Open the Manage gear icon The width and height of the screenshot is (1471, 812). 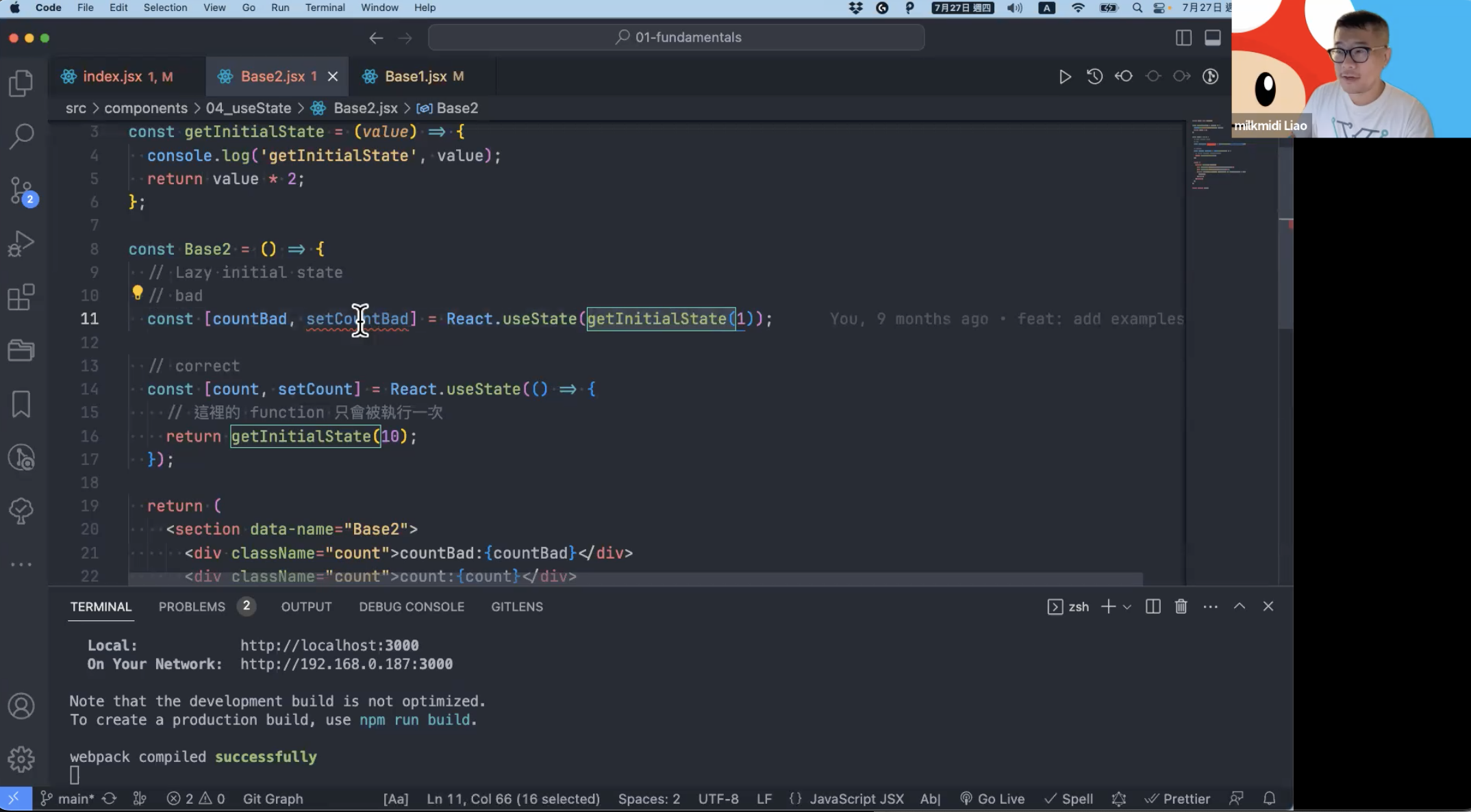[x=21, y=759]
